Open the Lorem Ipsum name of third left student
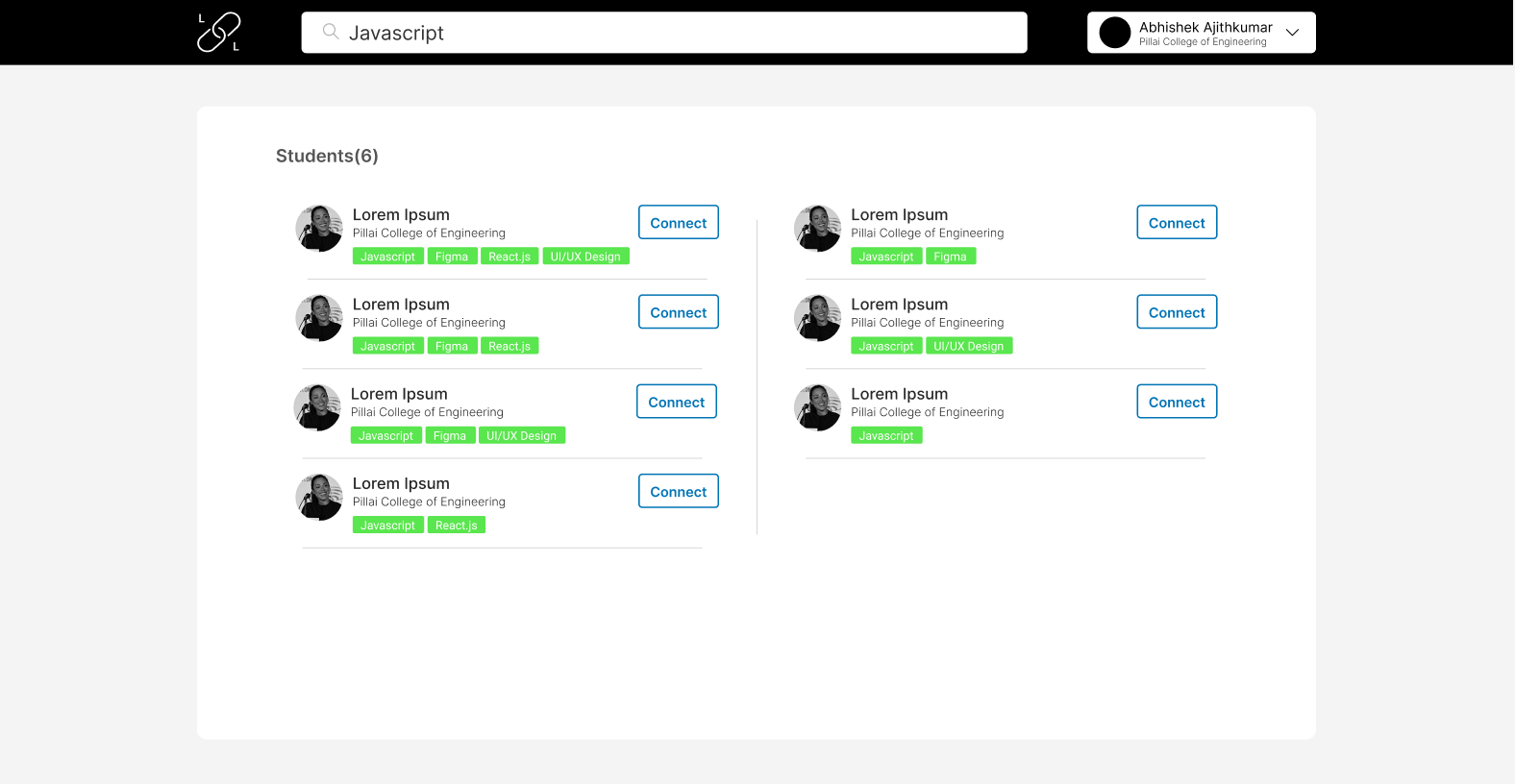This screenshot has width=1515, height=784. point(399,394)
